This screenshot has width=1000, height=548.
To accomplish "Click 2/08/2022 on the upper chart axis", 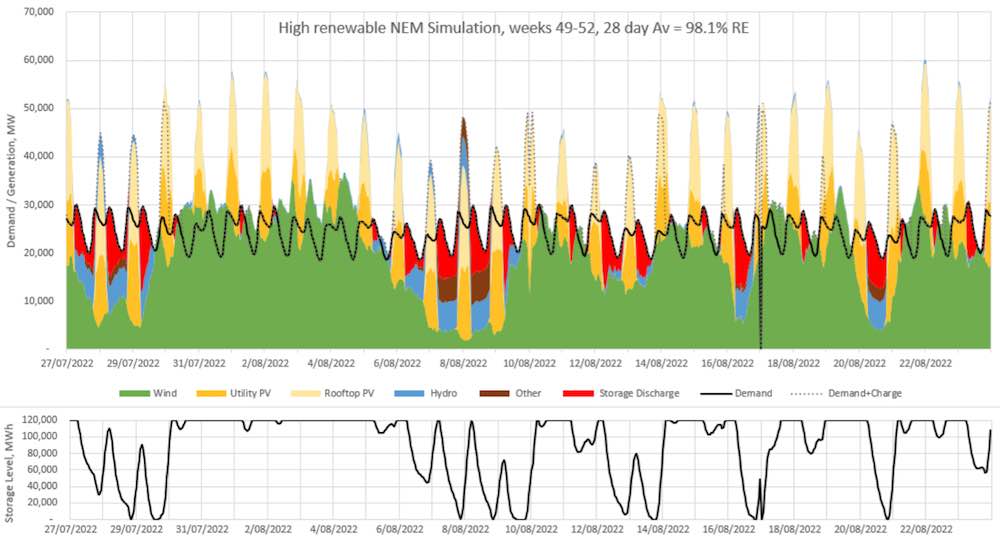I will 265,363.
